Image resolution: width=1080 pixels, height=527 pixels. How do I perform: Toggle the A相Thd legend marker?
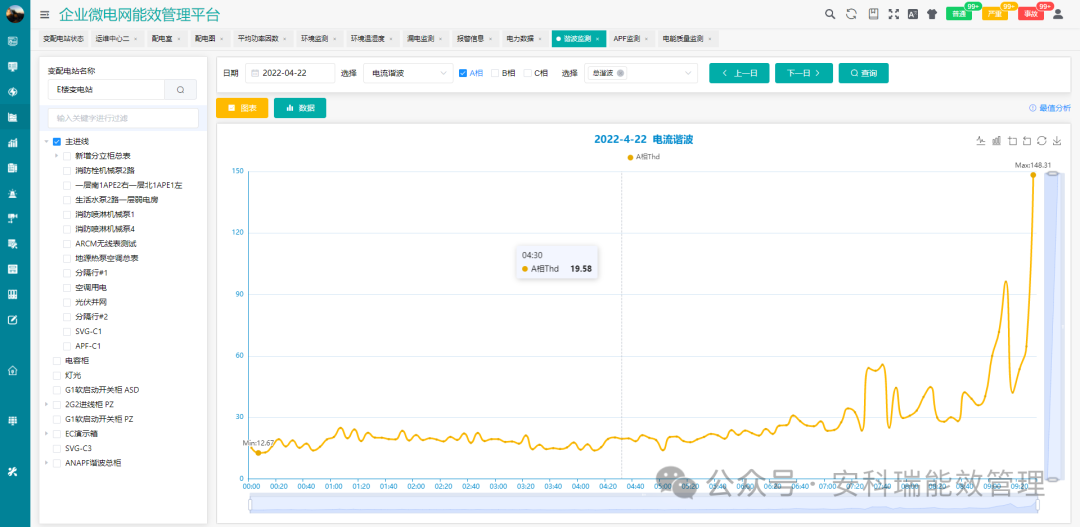[630, 157]
